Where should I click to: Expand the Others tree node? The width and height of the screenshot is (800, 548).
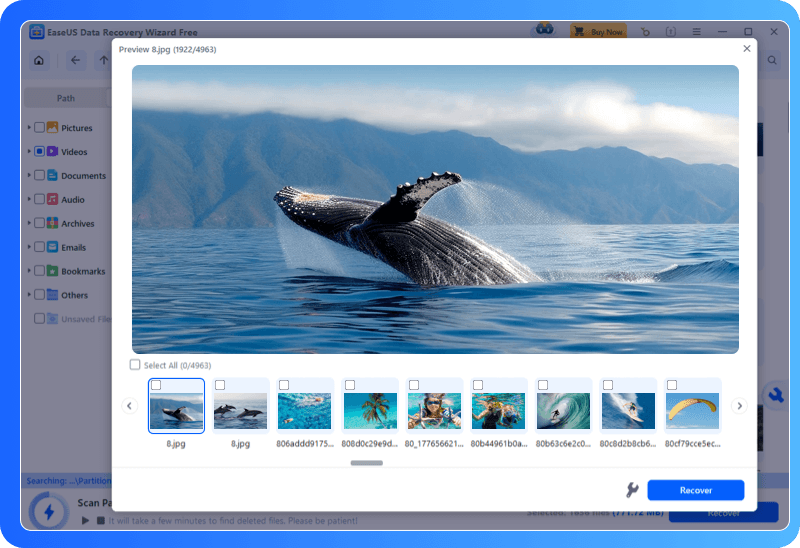coord(29,294)
